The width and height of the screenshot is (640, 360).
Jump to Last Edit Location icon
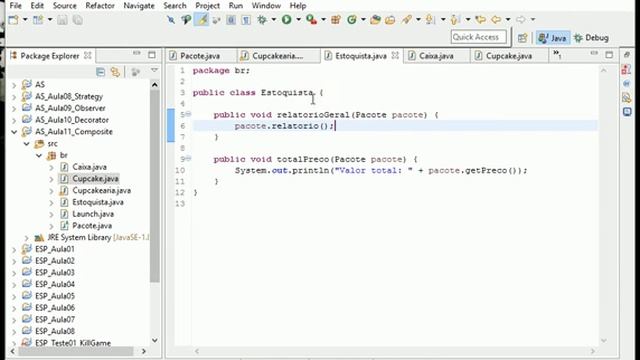click(480, 20)
